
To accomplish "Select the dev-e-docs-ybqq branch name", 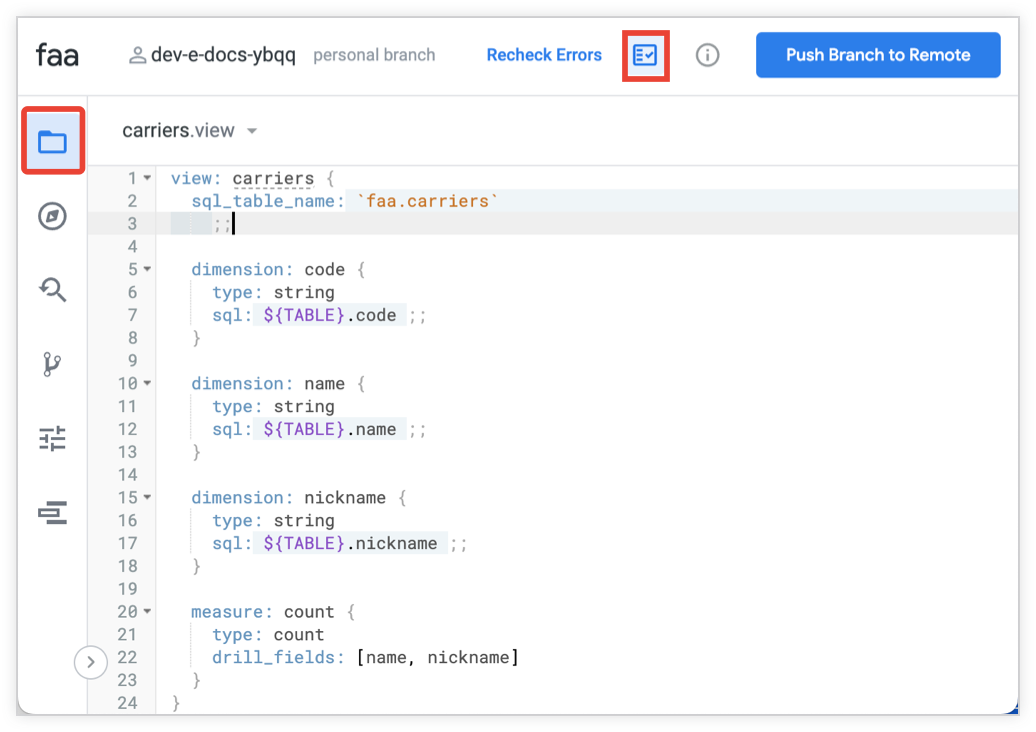I will [223, 55].
